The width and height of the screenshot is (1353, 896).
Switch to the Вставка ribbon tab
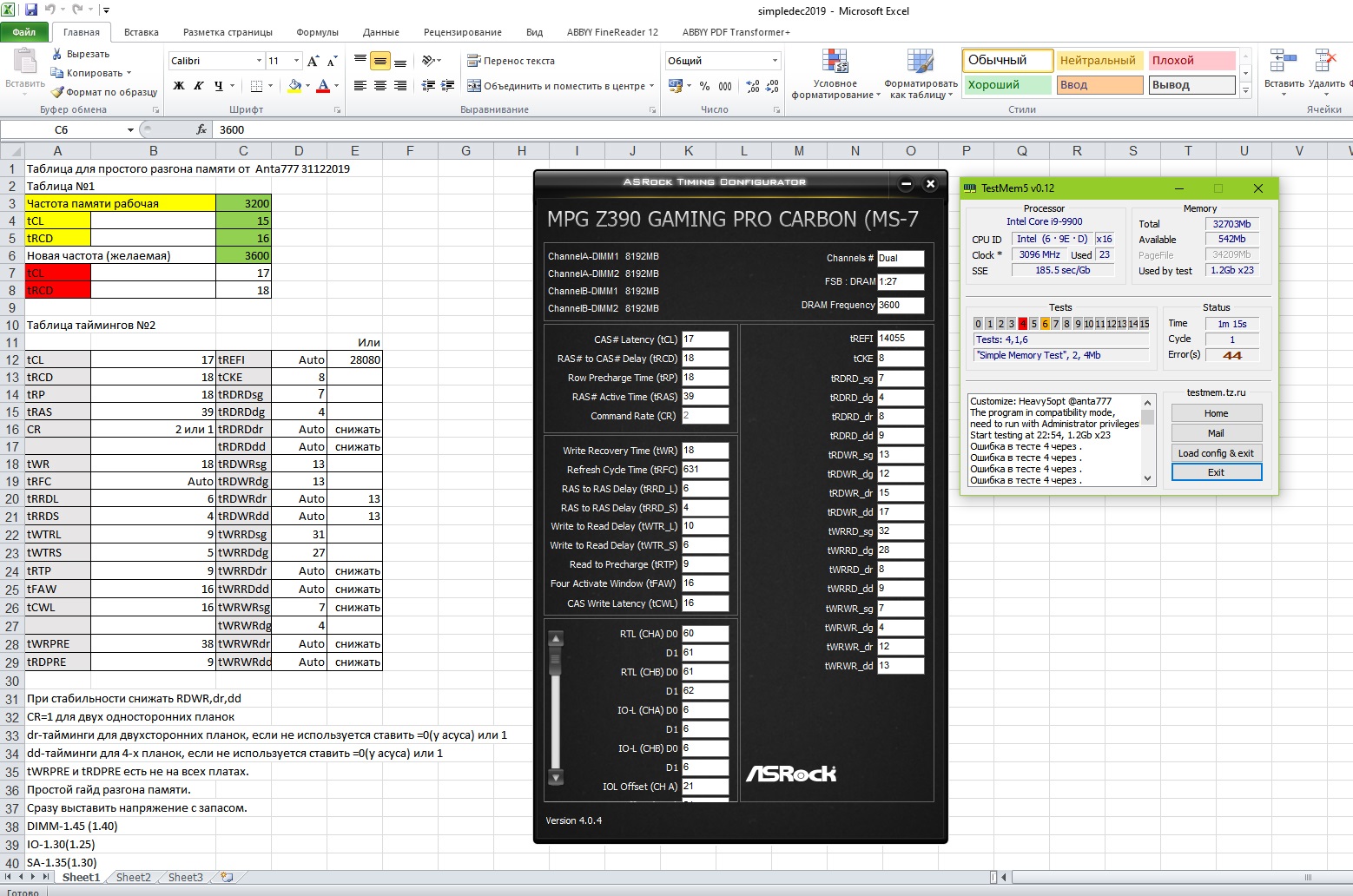(141, 32)
